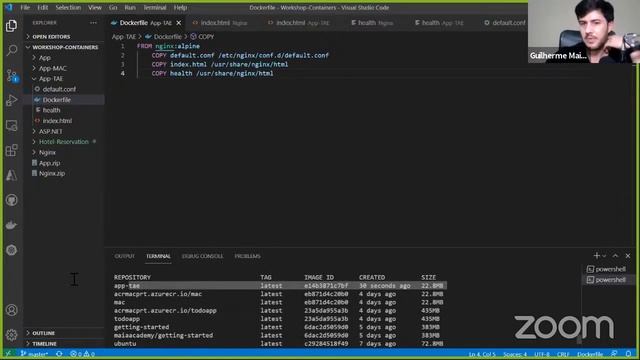The image size is (640, 360).
Task: Open Remote Explorer view in activity bar
Action: tap(11, 125)
